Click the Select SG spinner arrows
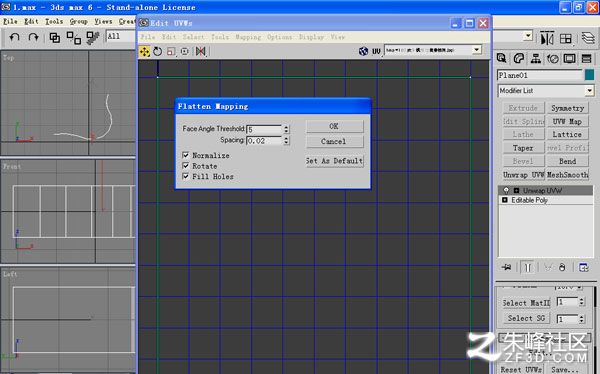The image size is (600, 374). click(582, 318)
